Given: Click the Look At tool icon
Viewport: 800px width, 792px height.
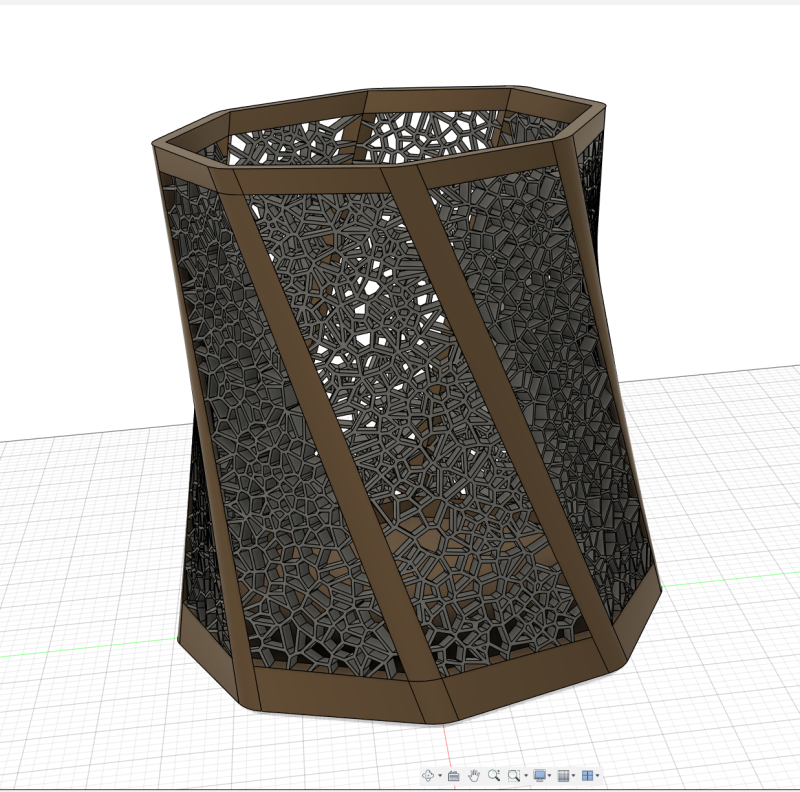Looking at the screenshot, I should (453, 776).
